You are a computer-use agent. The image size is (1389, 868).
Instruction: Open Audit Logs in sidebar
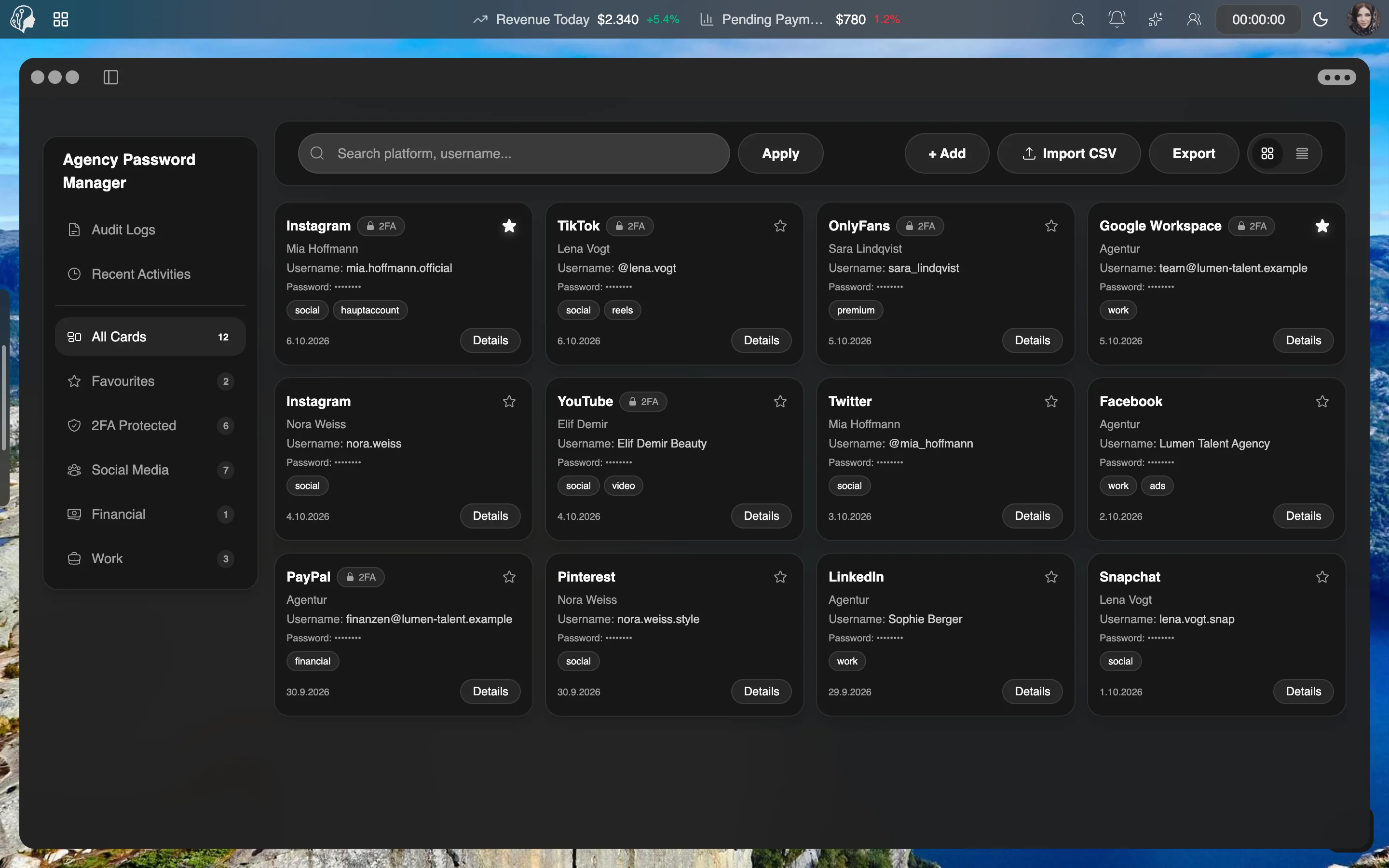[x=150, y=230]
